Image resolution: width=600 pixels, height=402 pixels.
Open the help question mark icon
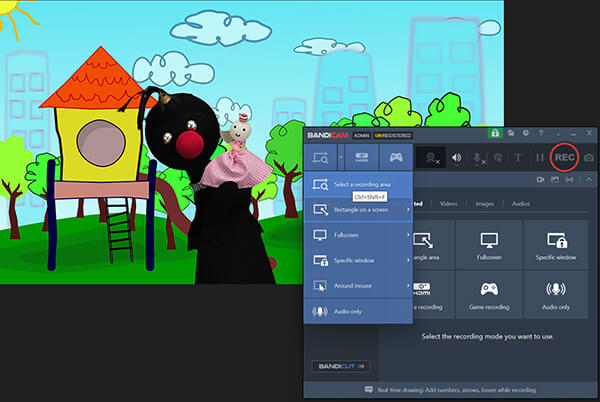pos(541,133)
